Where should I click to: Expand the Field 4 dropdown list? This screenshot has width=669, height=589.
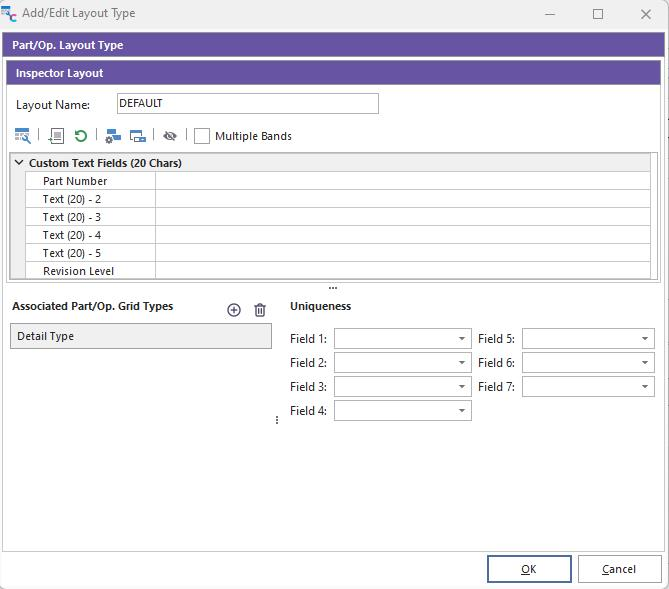(x=461, y=411)
